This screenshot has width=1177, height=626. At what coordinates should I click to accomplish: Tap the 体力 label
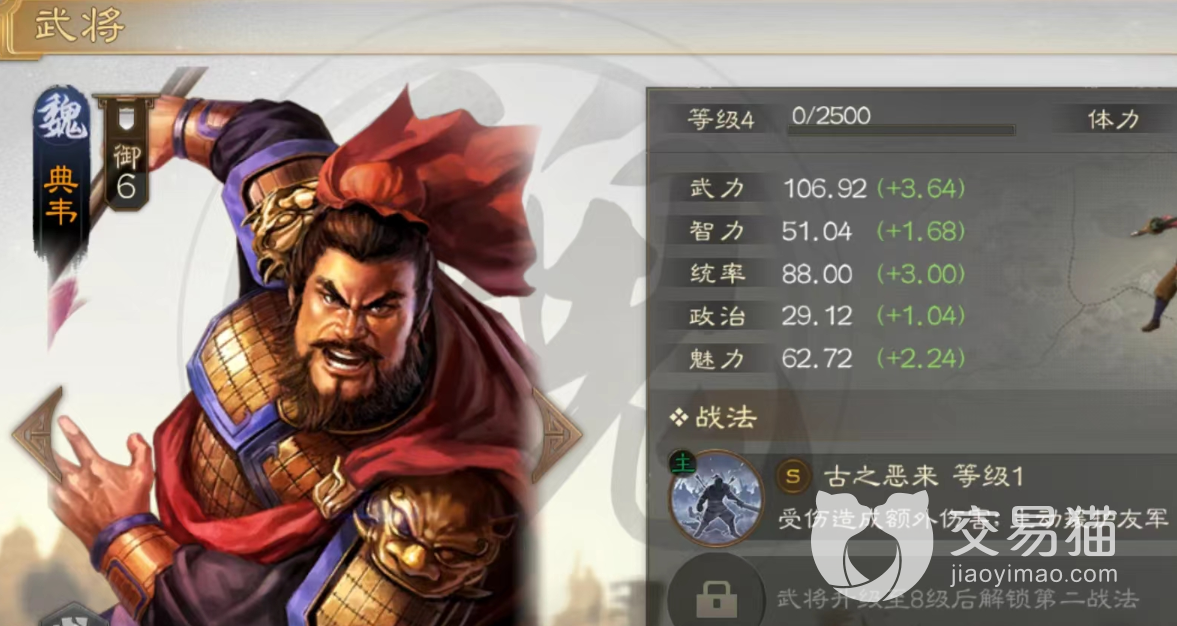[1113, 119]
